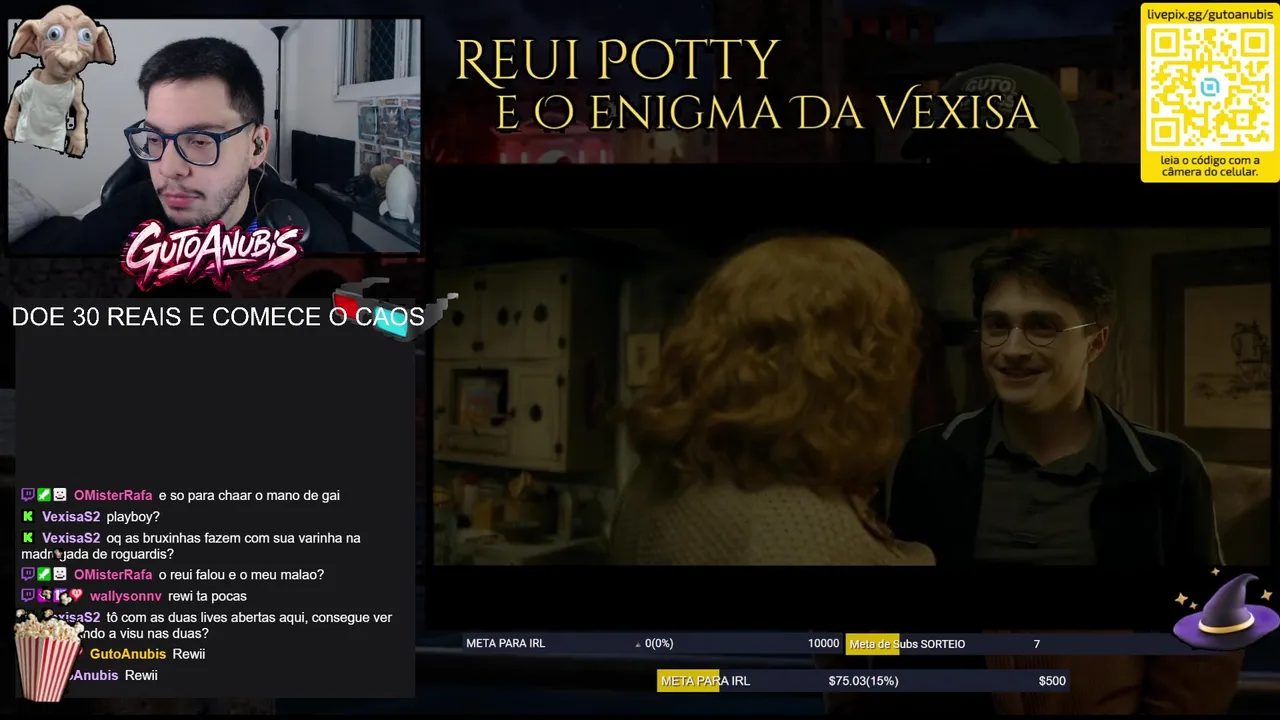Click smiley badge on 'e so para chaar' message

(60, 495)
